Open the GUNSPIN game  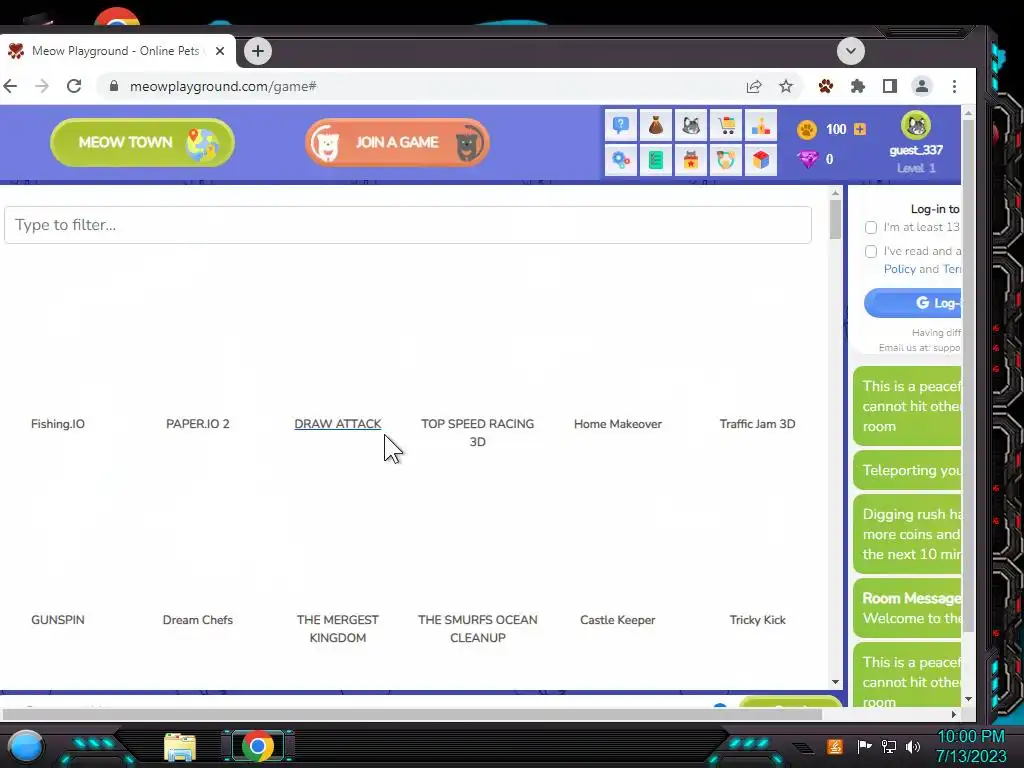pos(57,620)
